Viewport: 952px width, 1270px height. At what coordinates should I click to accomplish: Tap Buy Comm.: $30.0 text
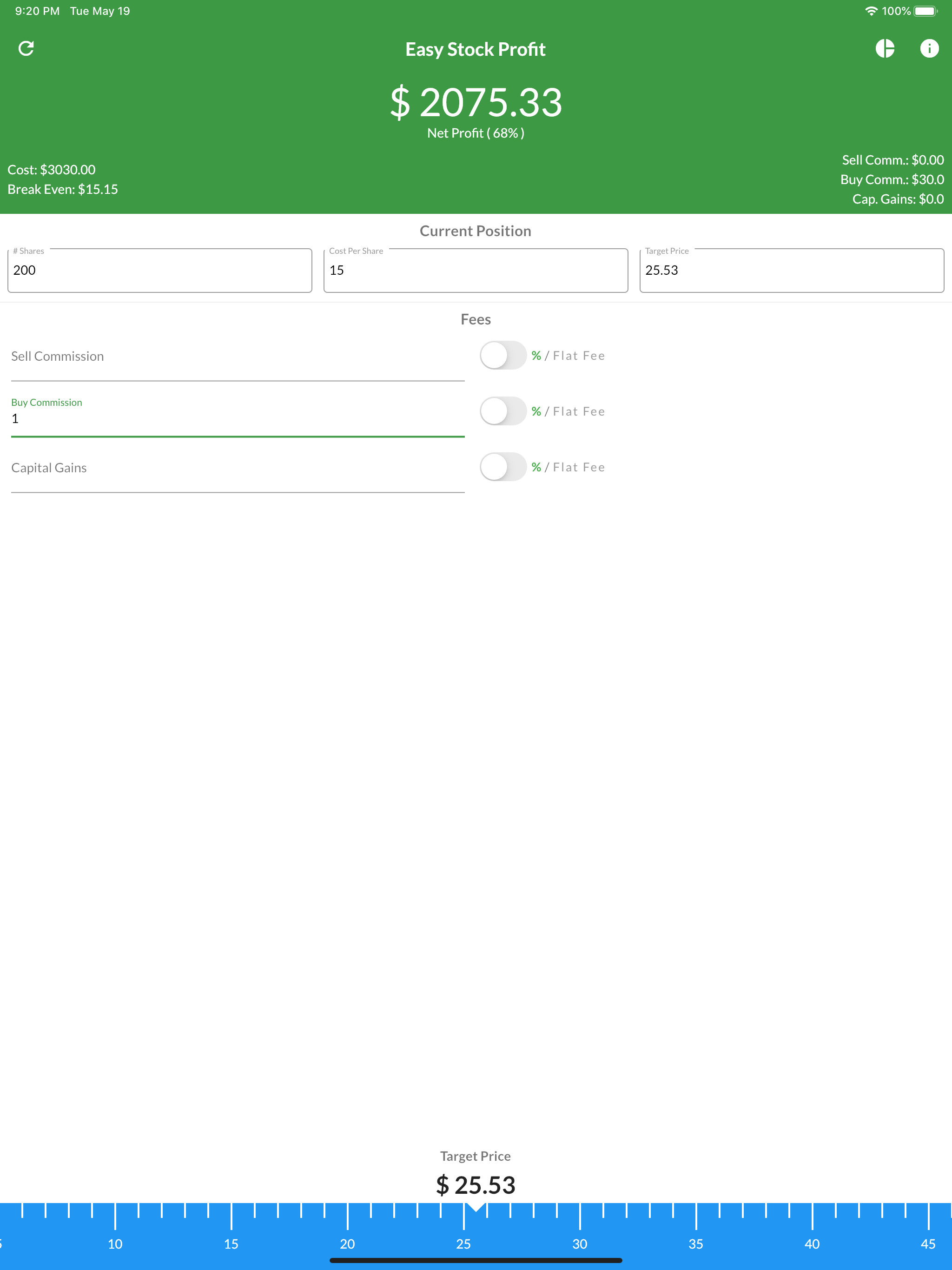[892, 180]
